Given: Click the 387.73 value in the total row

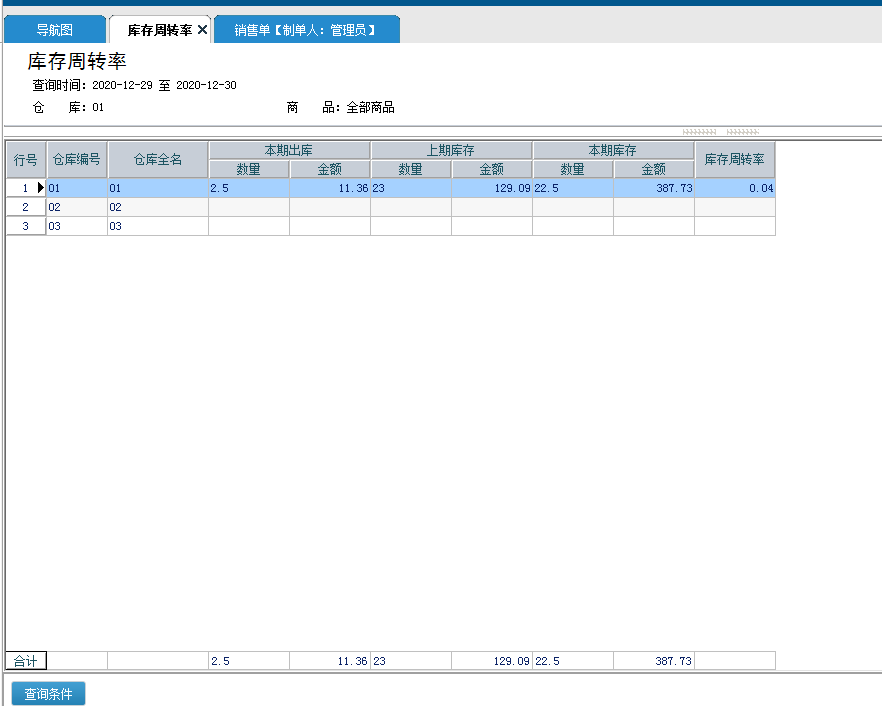Looking at the screenshot, I should (654, 661).
